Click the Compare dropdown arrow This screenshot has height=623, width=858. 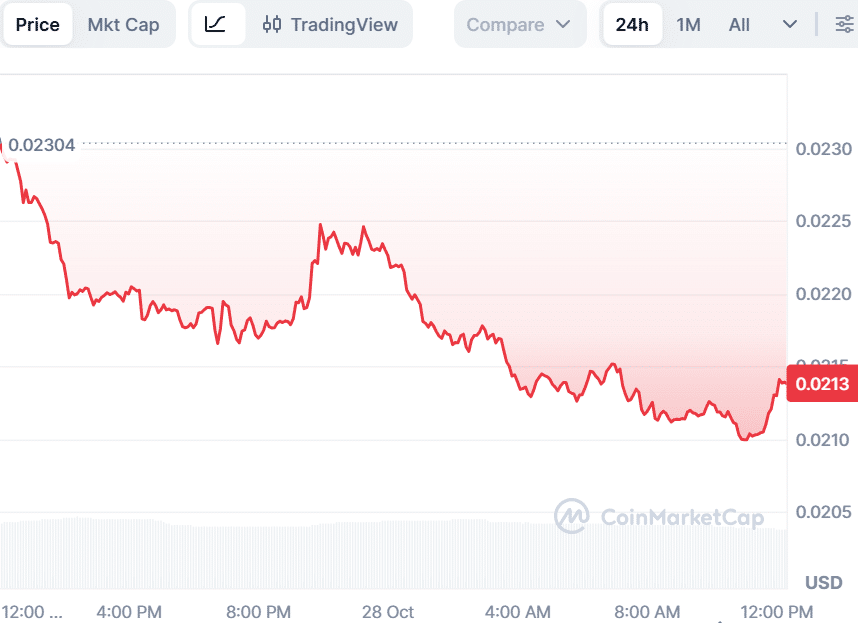point(563,25)
